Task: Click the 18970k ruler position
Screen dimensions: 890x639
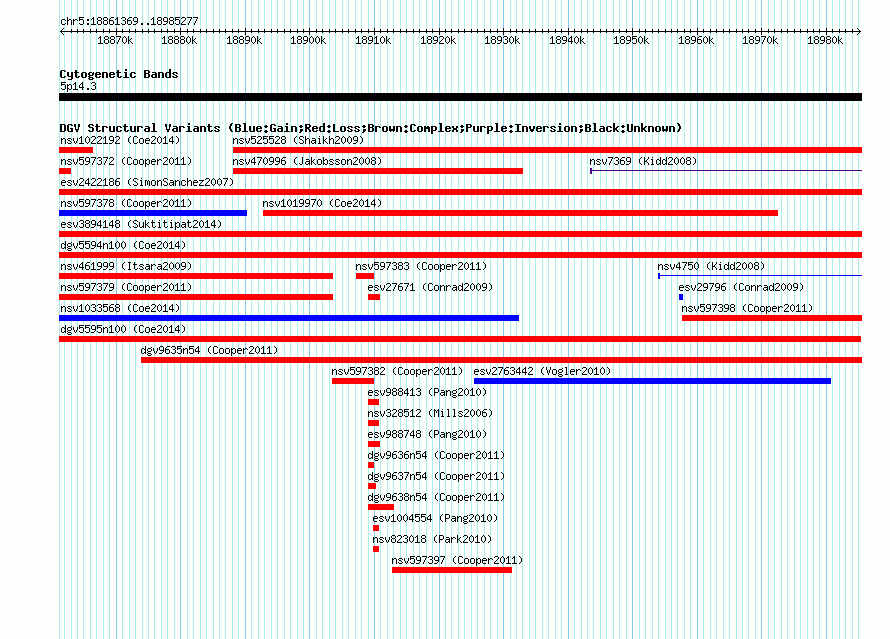Action: pyautogui.click(x=761, y=40)
